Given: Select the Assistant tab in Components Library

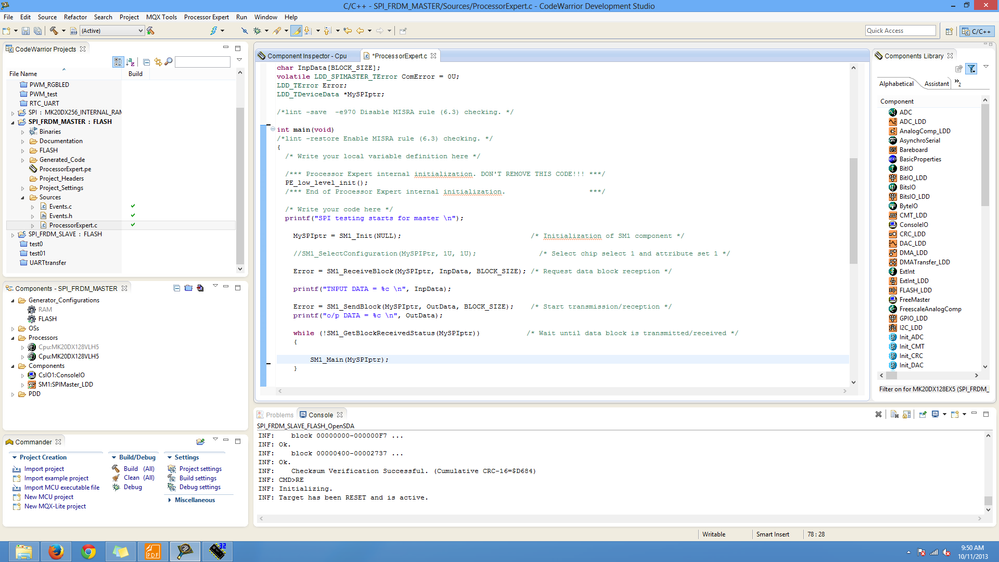Looking at the screenshot, I should [936, 83].
